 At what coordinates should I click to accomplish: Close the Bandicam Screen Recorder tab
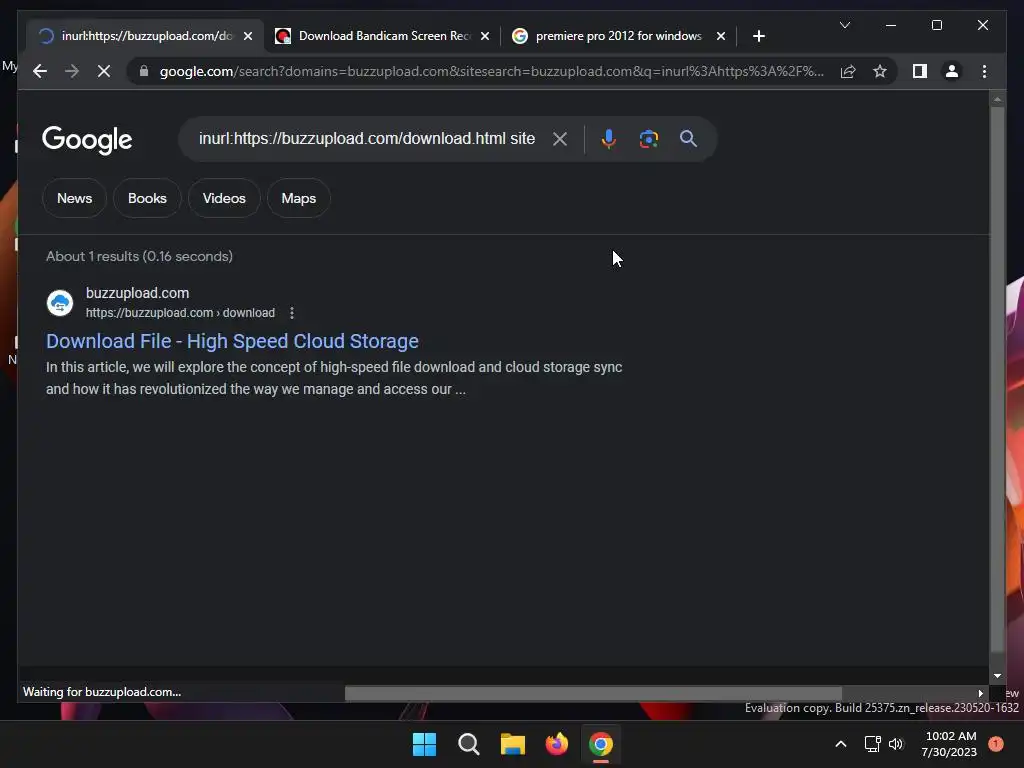485,36
